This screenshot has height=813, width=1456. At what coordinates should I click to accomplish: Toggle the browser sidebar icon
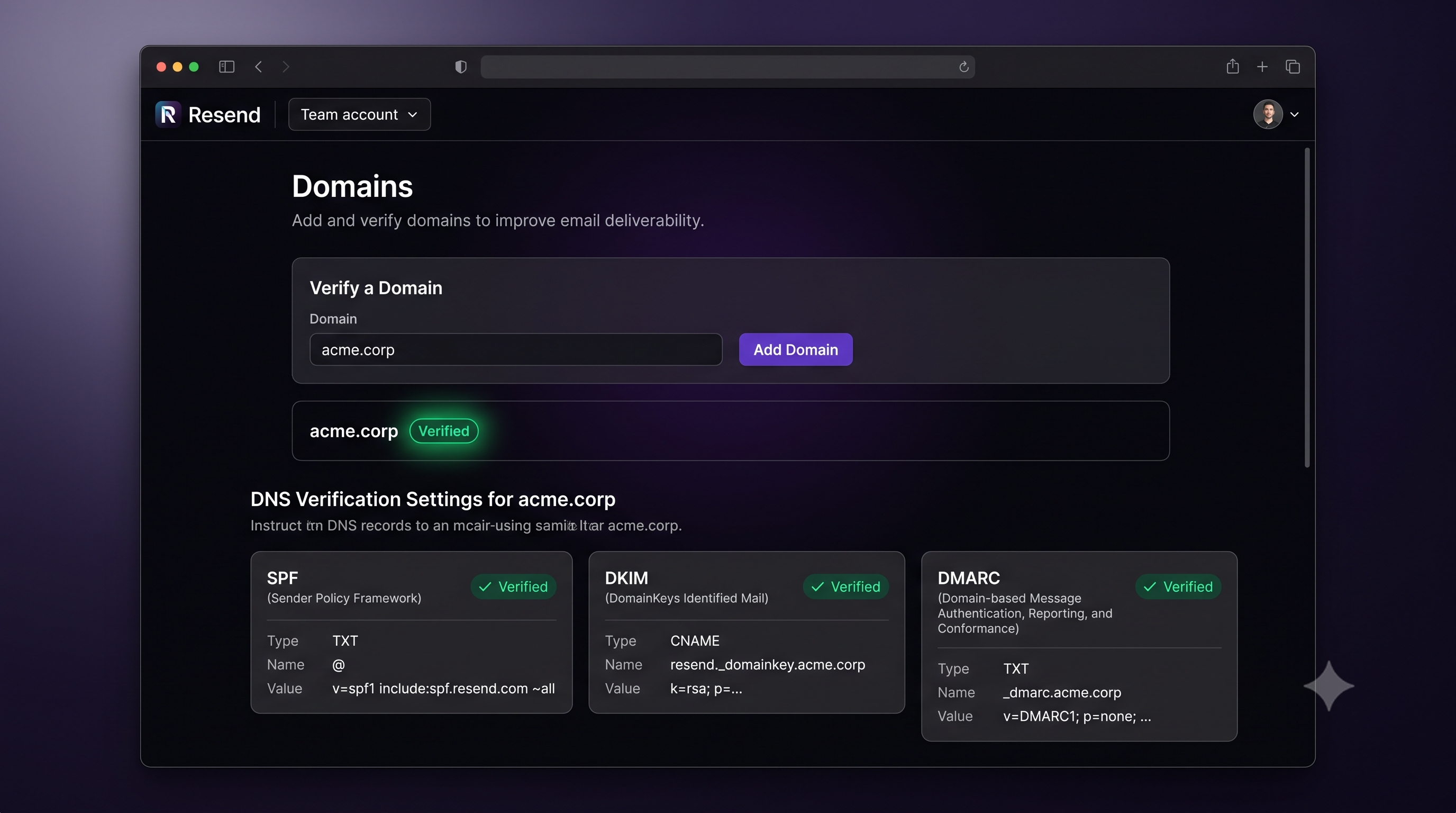point(226,67)
